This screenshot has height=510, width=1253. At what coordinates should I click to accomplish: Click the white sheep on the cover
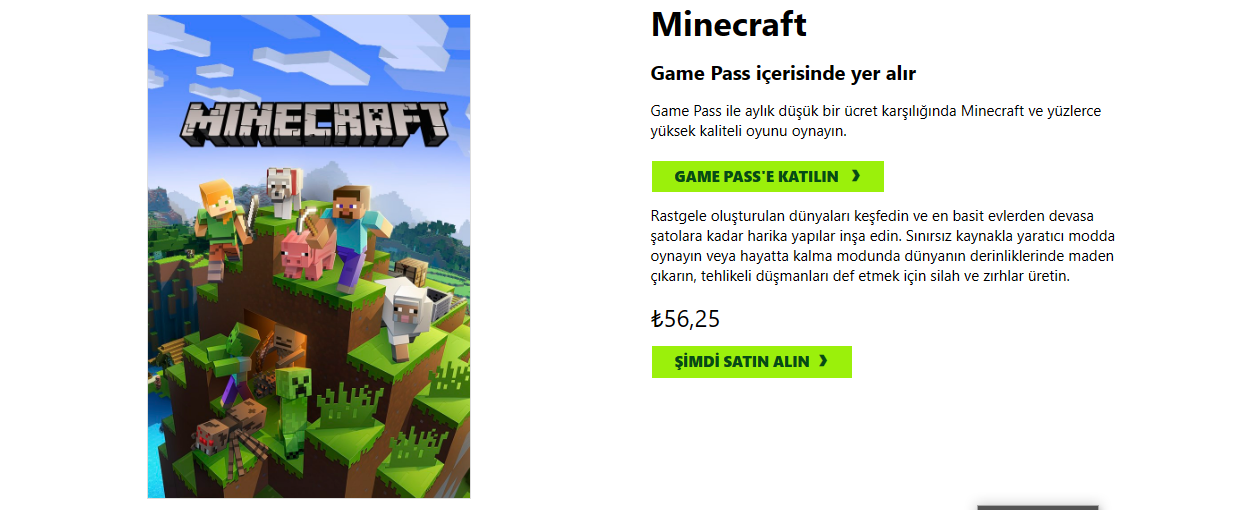tap(403, 315)
